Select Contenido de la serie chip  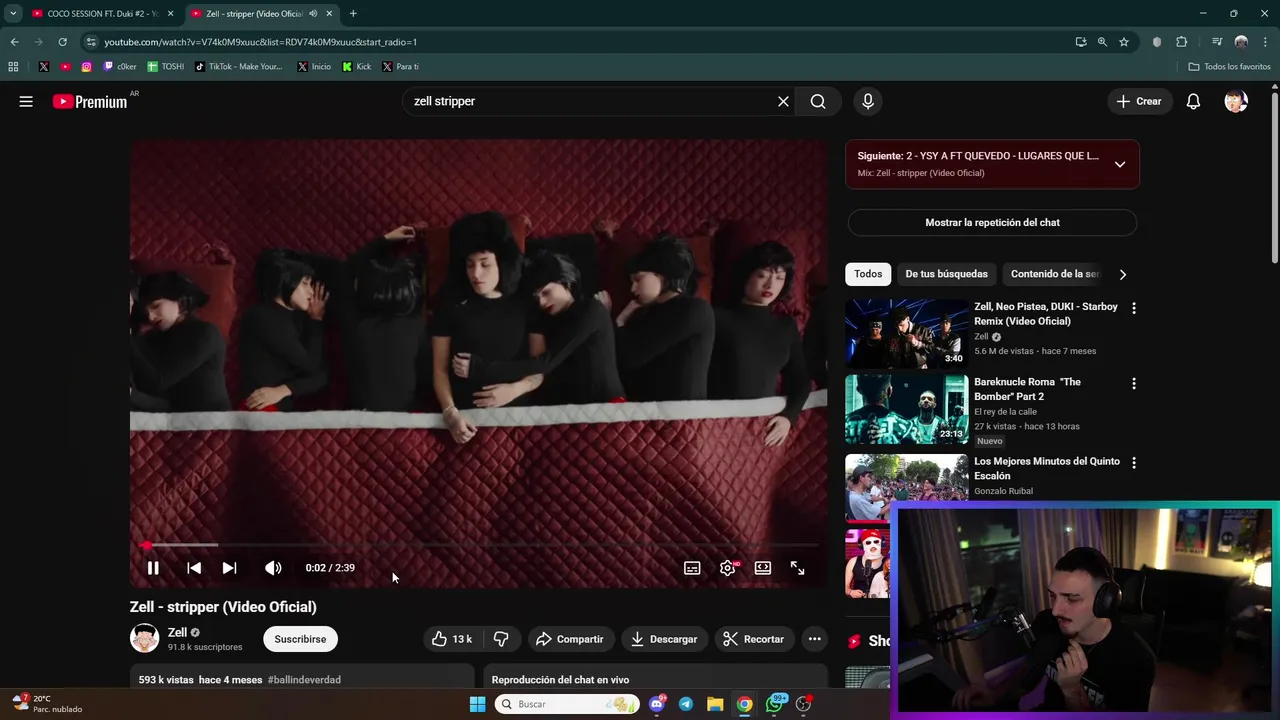(x=1052, y=274)
